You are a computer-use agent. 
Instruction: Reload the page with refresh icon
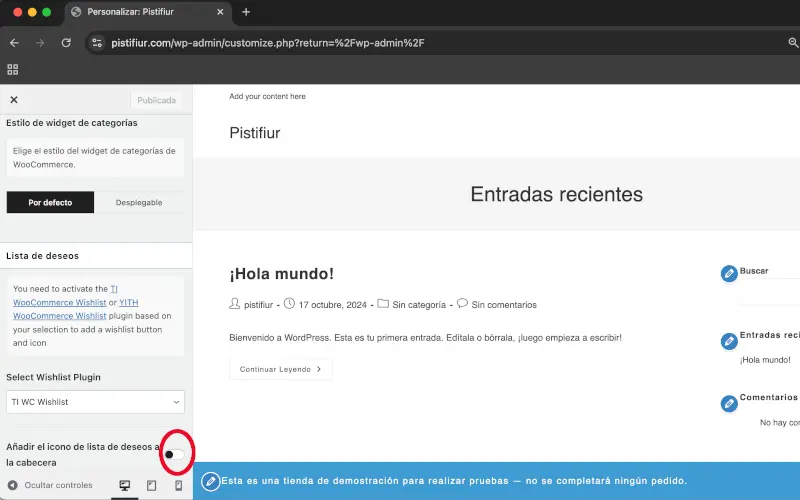[x=66, y=43]
